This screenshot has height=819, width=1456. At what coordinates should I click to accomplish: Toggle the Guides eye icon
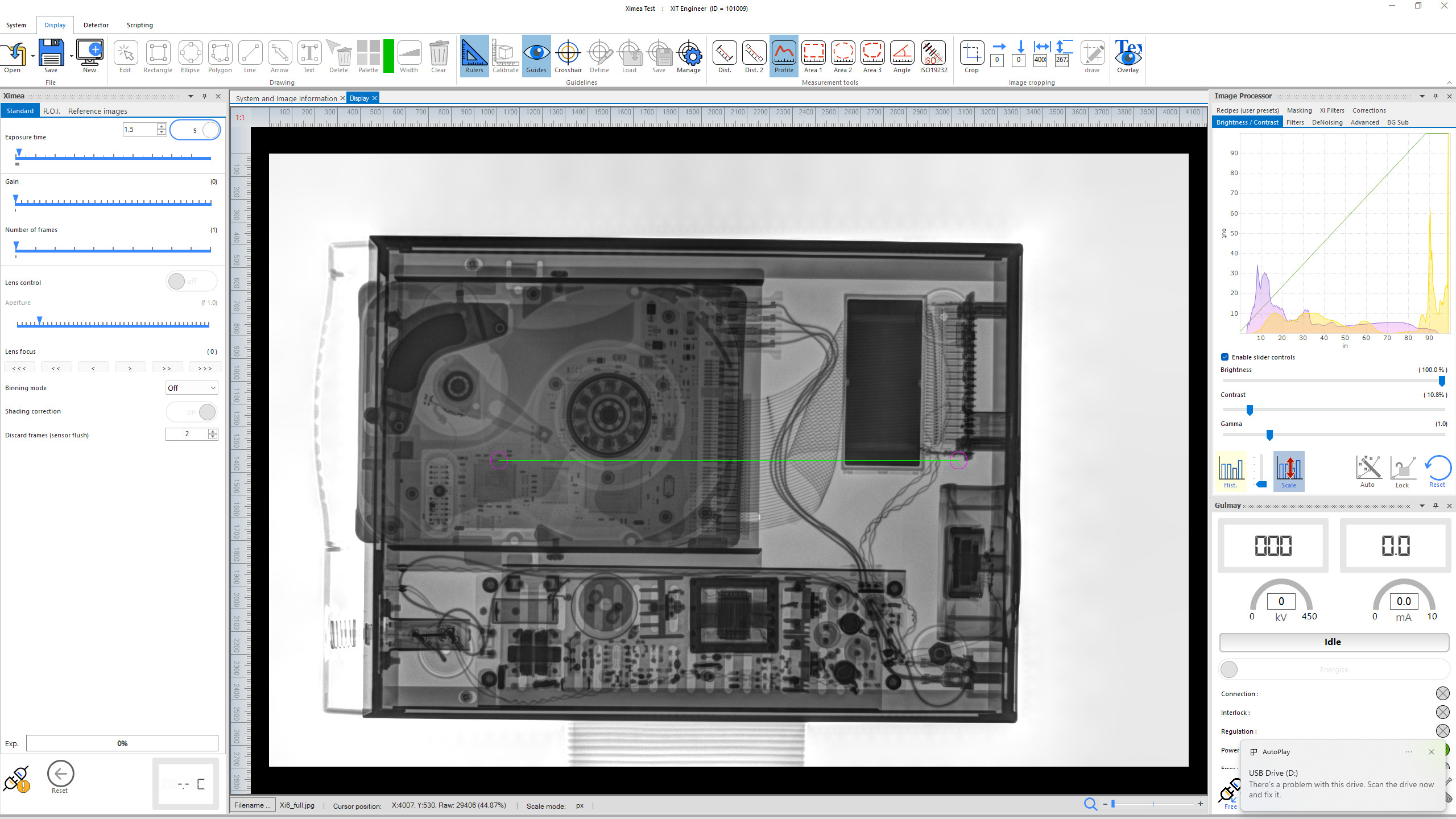tap(536, 56)
